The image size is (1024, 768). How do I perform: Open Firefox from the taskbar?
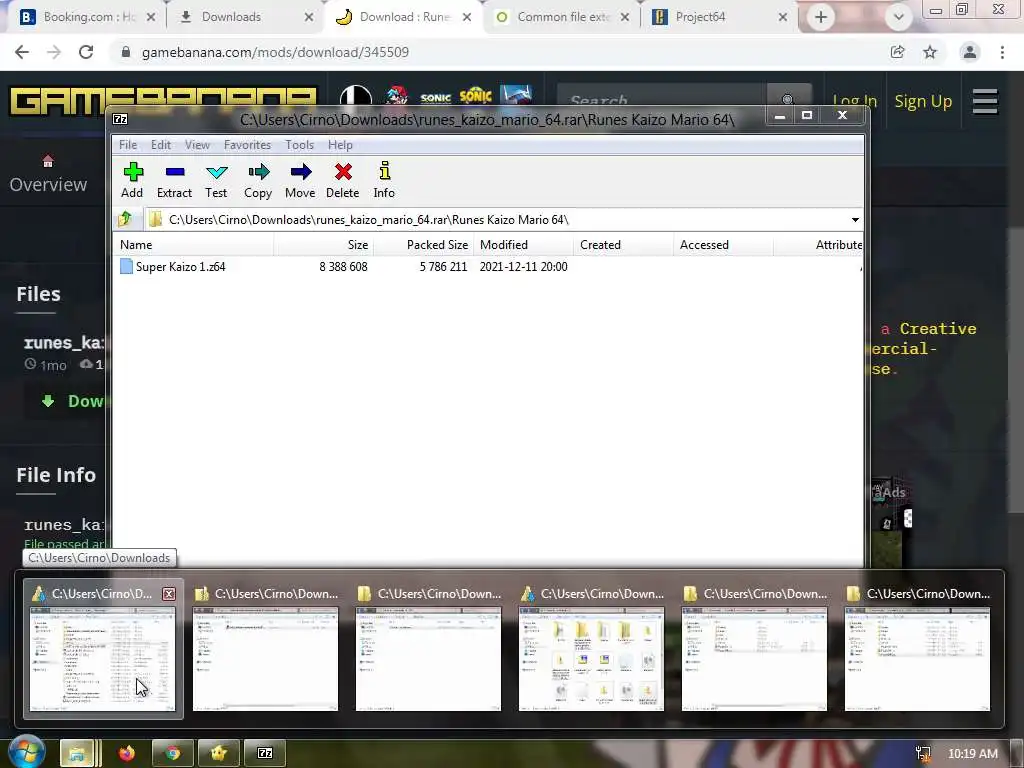click(x=127, y=753)
